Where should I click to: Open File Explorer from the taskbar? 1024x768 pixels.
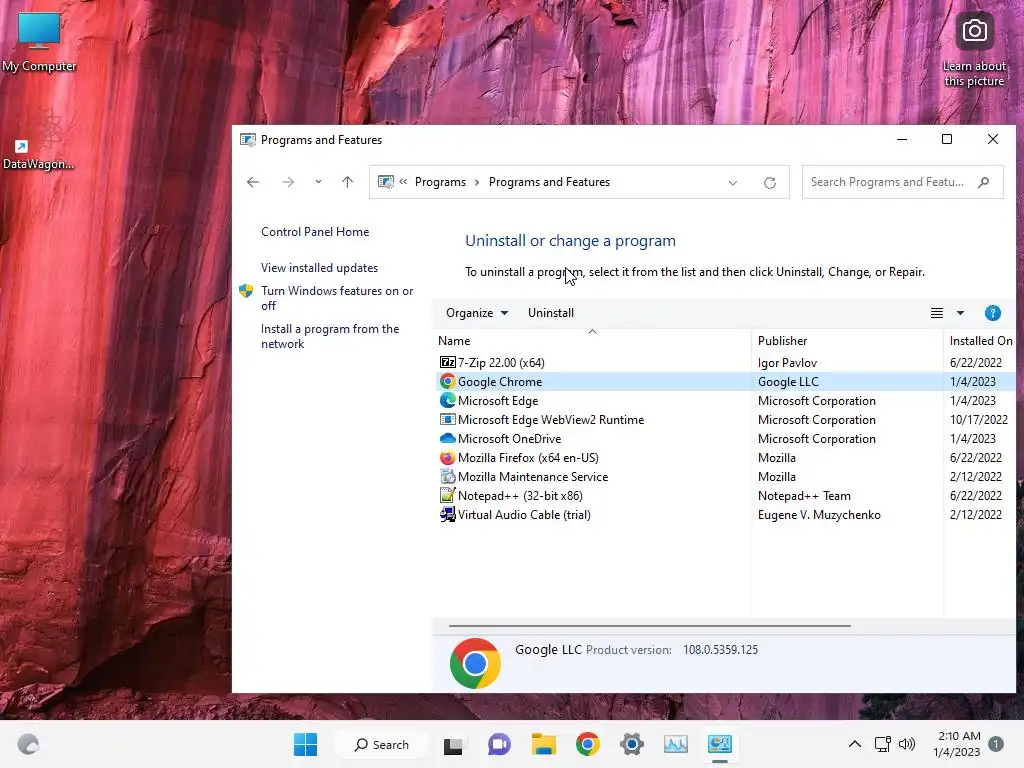coord(543,744)
